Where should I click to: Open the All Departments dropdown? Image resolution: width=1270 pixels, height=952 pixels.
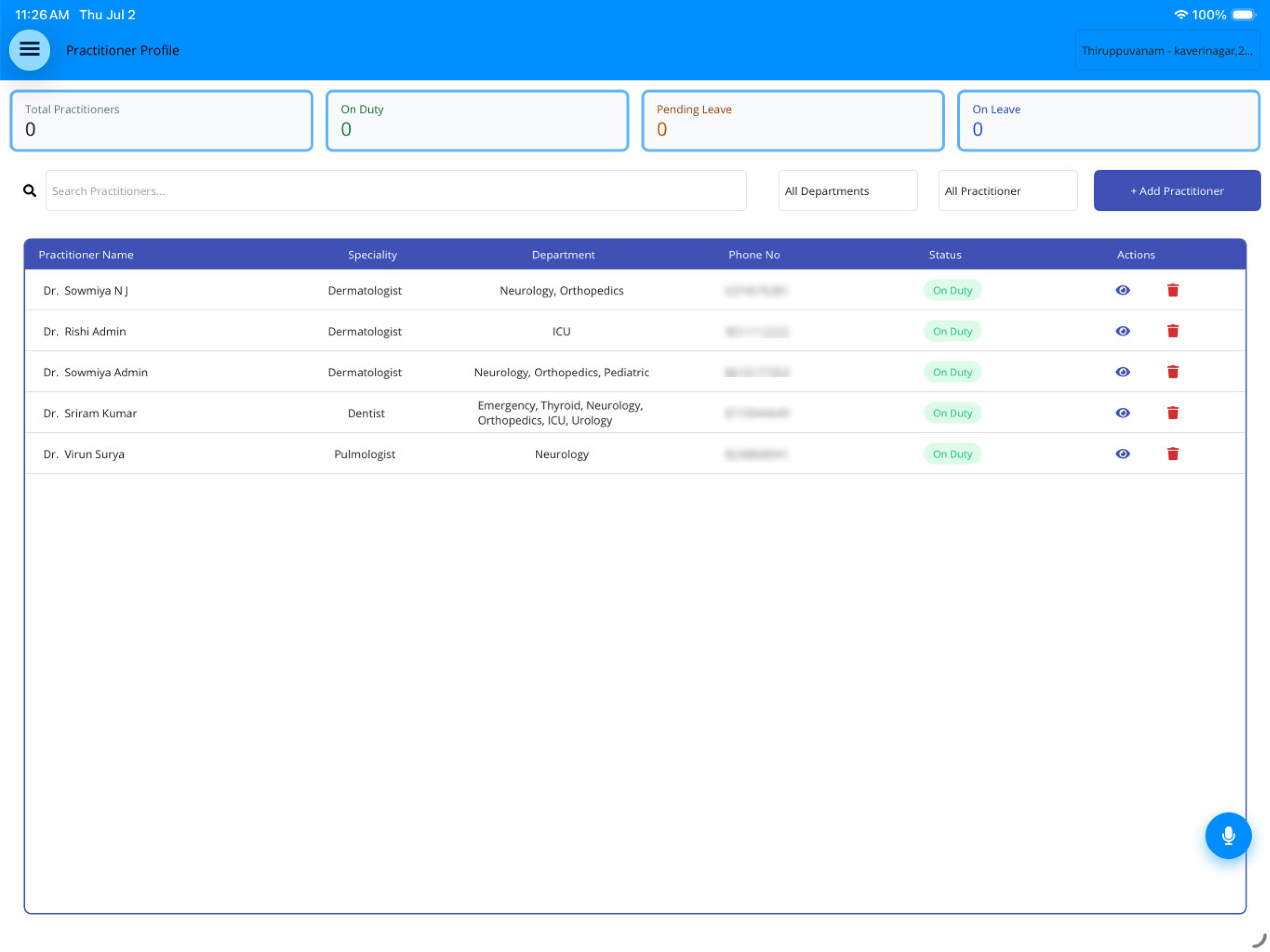(x=847, y=190)
